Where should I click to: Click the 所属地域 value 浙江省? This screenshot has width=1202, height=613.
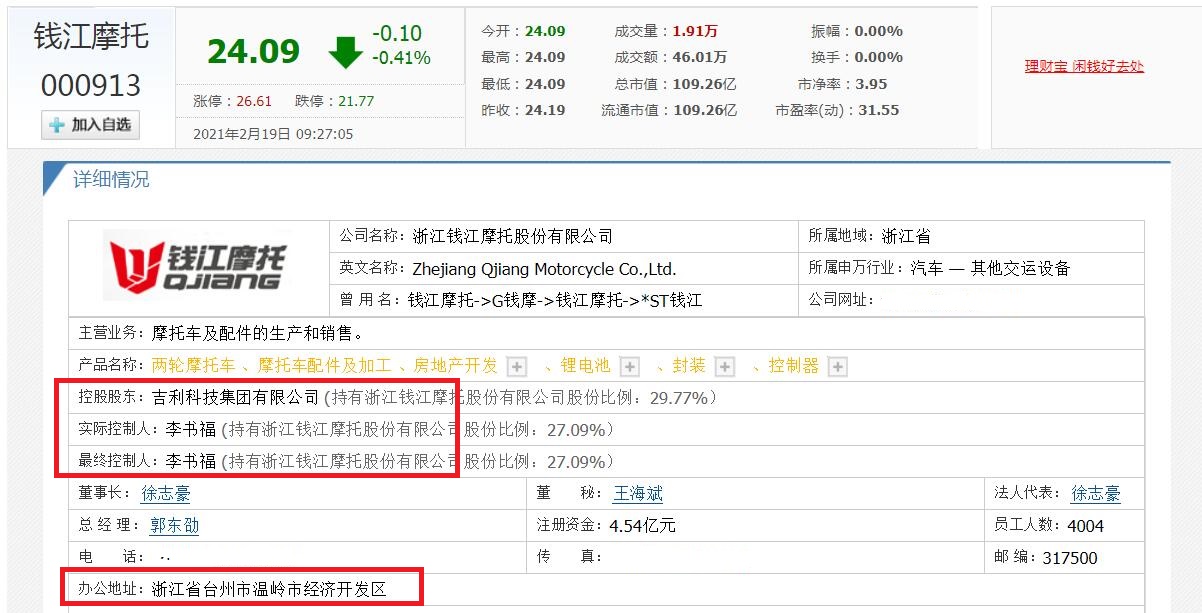point(906,237)
